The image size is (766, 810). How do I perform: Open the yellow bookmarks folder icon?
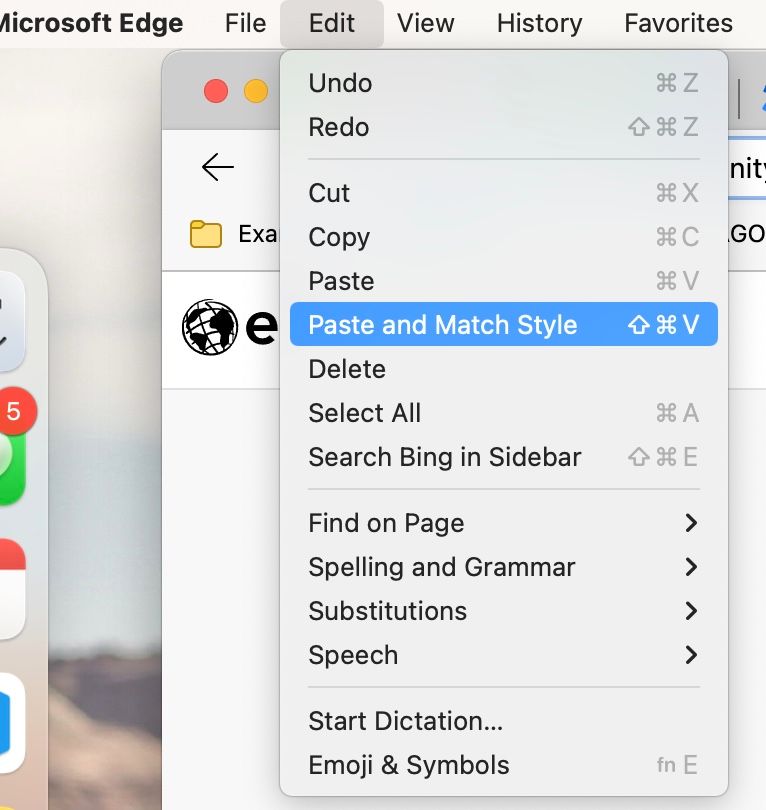(x=206, y=234)
